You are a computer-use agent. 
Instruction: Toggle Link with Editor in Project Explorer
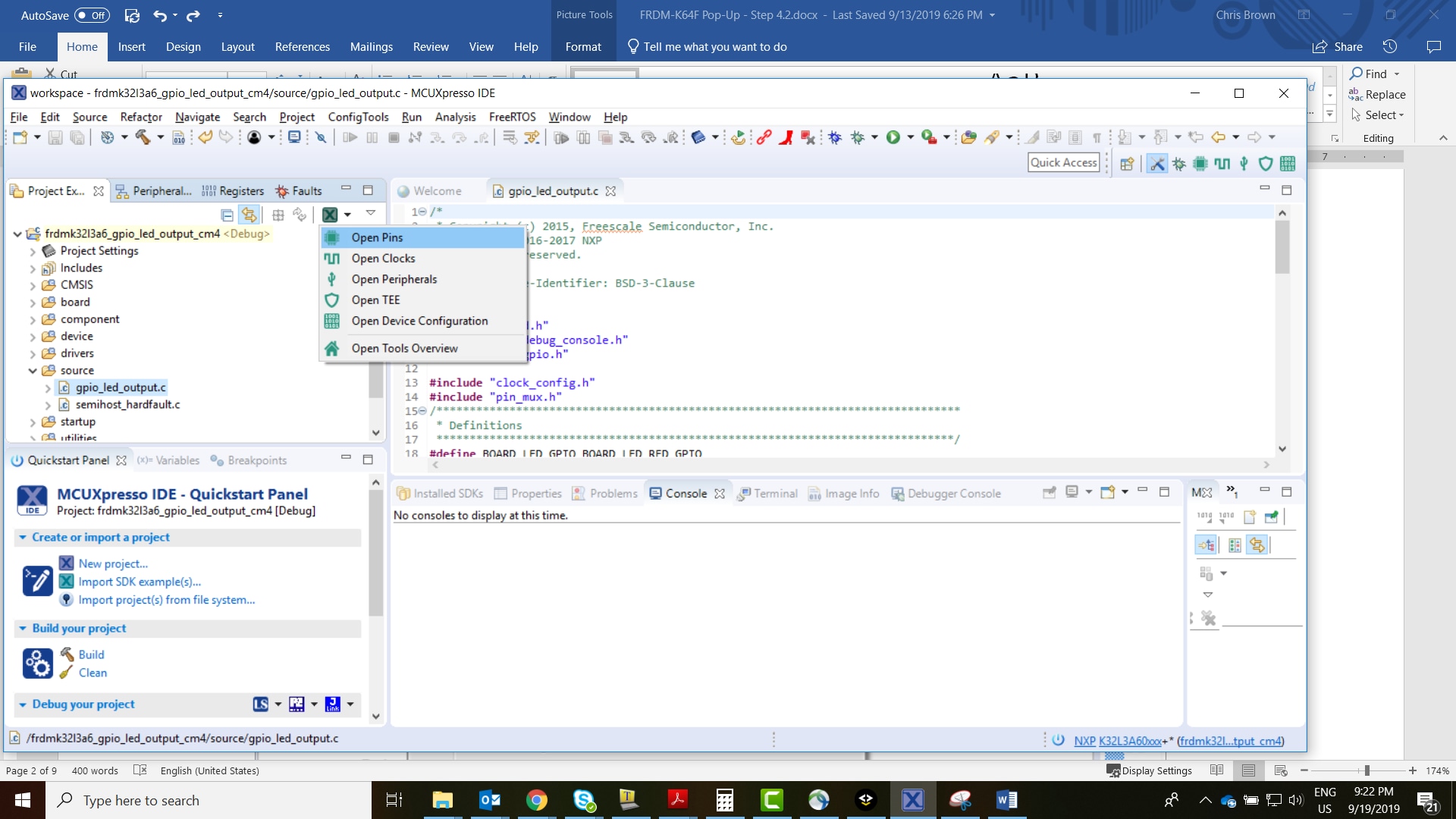click(249, 215)
